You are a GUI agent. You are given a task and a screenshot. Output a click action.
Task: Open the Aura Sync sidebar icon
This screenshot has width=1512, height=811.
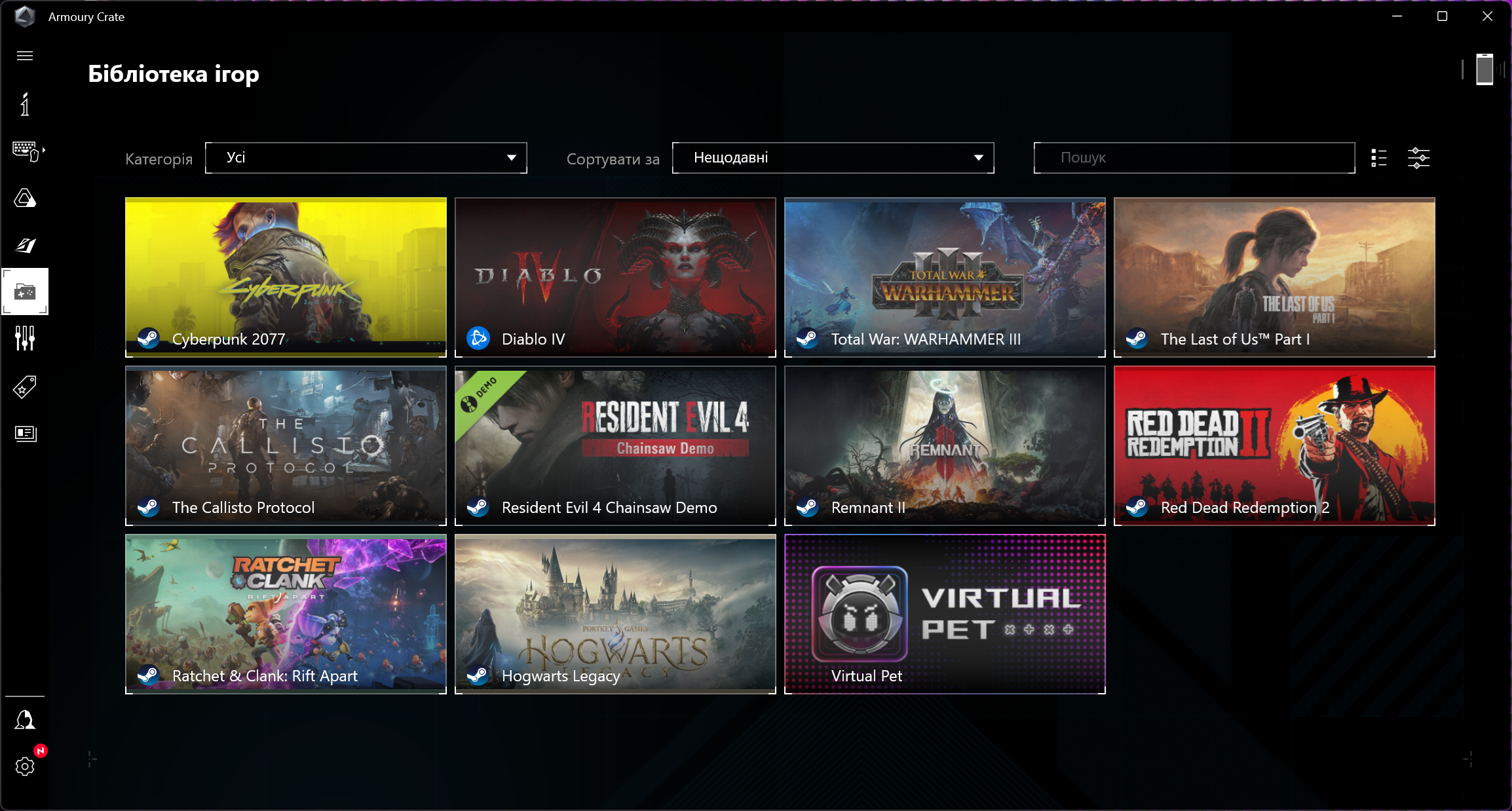point(25,198)
